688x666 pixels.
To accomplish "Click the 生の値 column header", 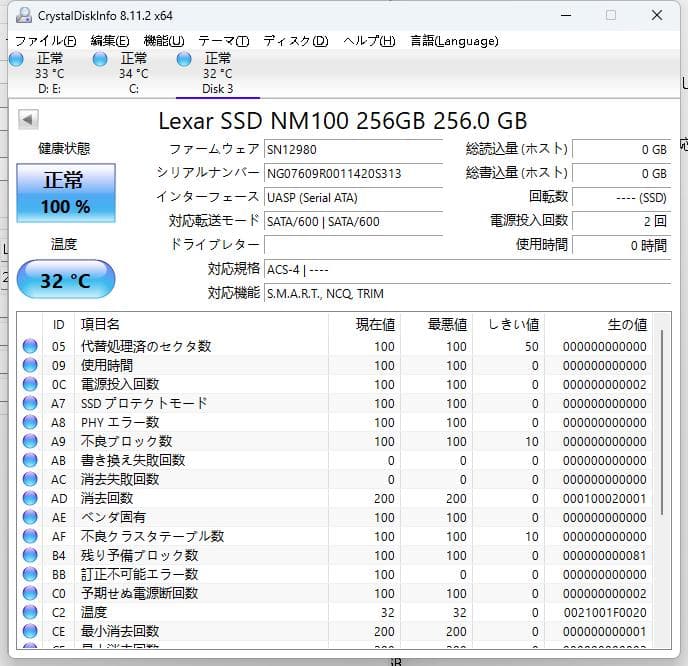I will click(x=598, y=325).
